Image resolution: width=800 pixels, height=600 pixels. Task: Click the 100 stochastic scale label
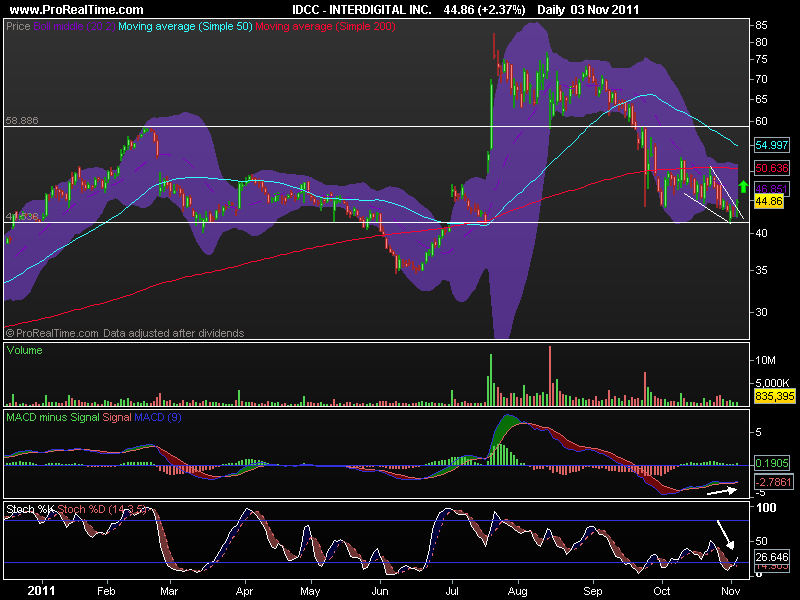[x=766, y=508]
